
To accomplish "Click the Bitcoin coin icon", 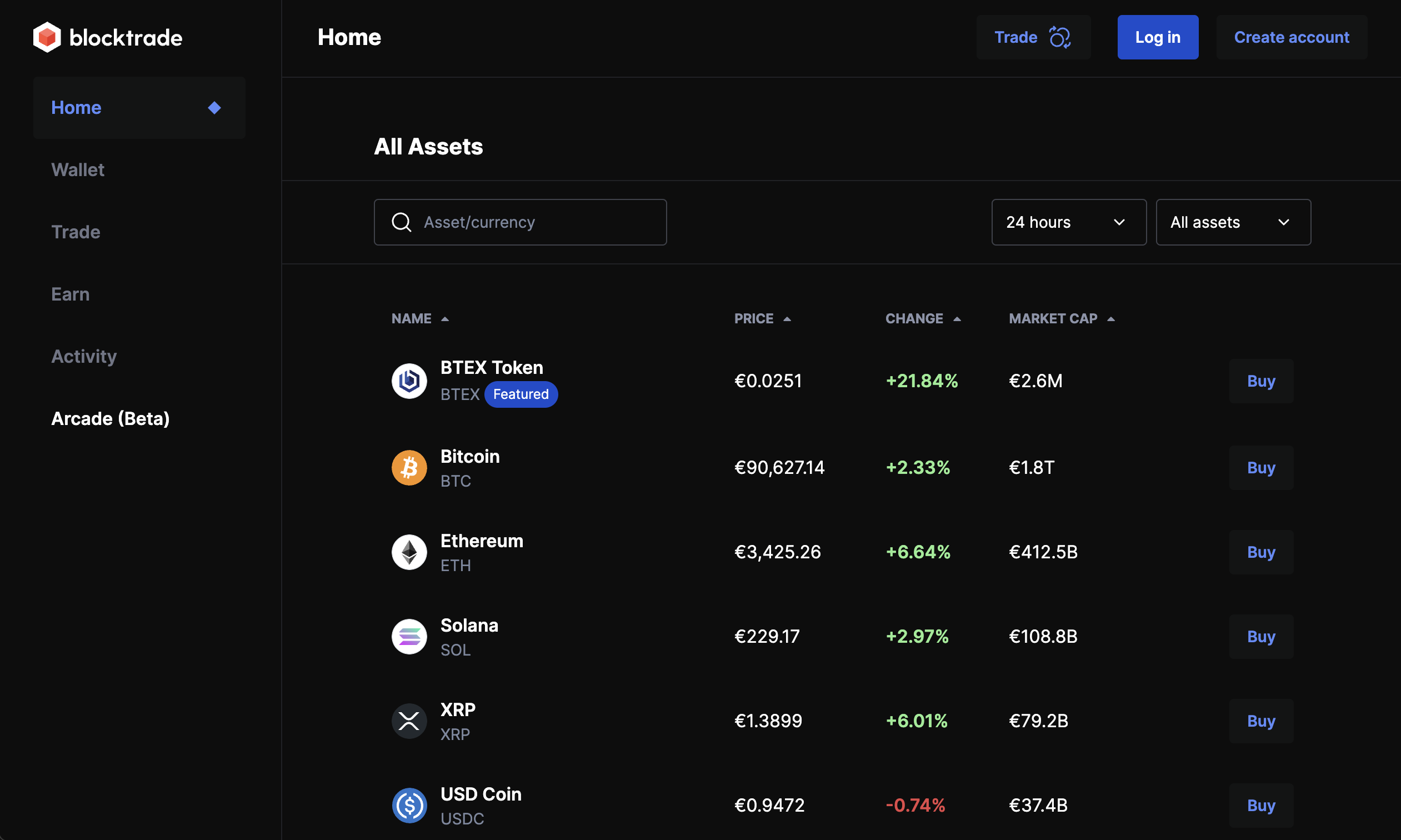I will (409, 468).
